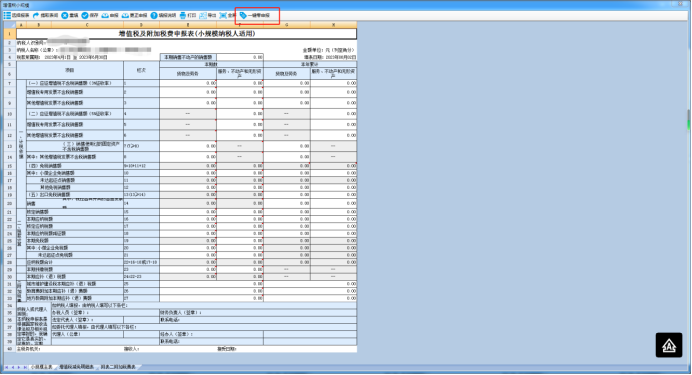The height and width of the screenshot is (375, 692).
Task: Click the 更正申报 correction cloud icon
Action: pyautogui.click(x=125, y=15)
